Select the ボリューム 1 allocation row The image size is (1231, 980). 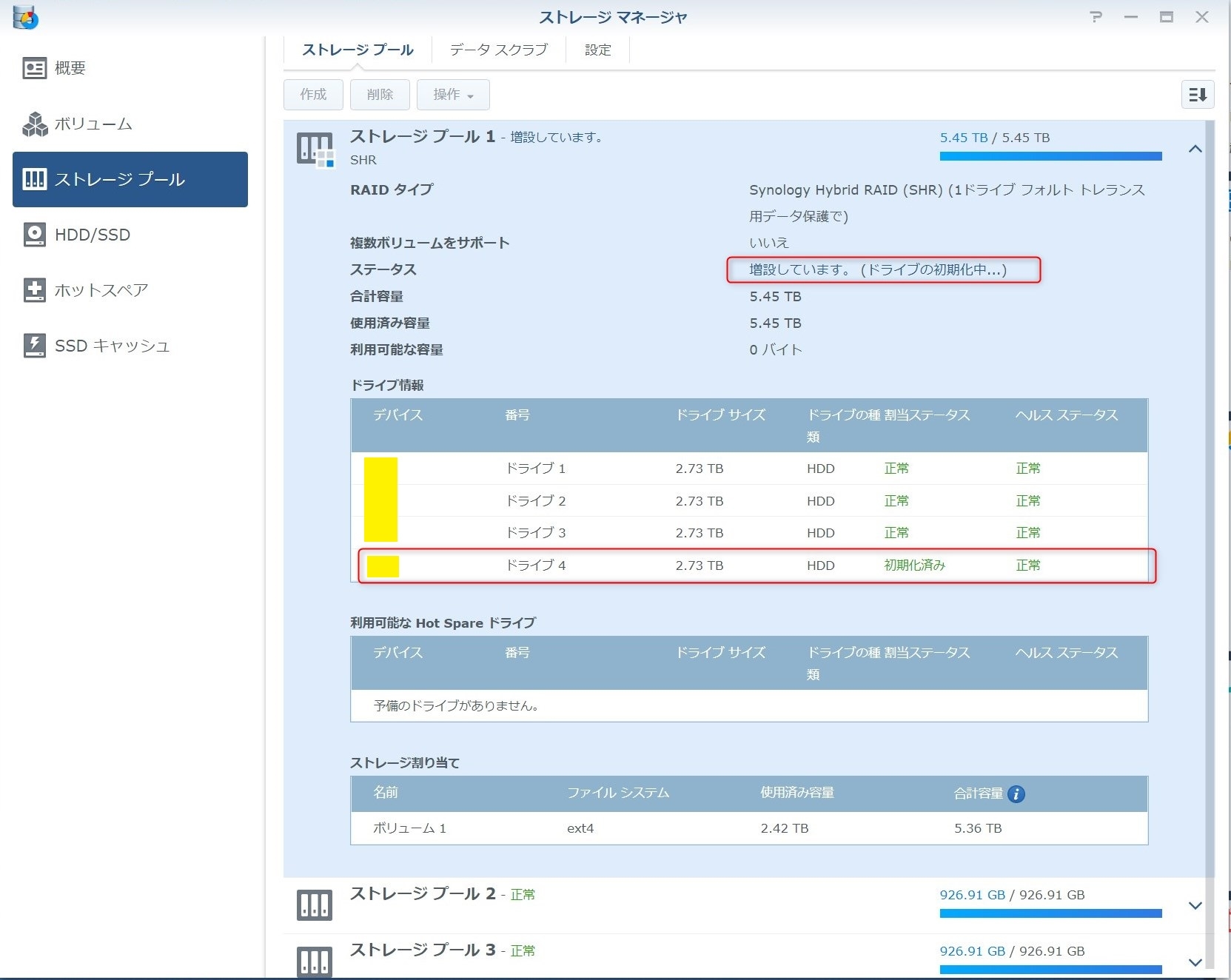(748, 828)
